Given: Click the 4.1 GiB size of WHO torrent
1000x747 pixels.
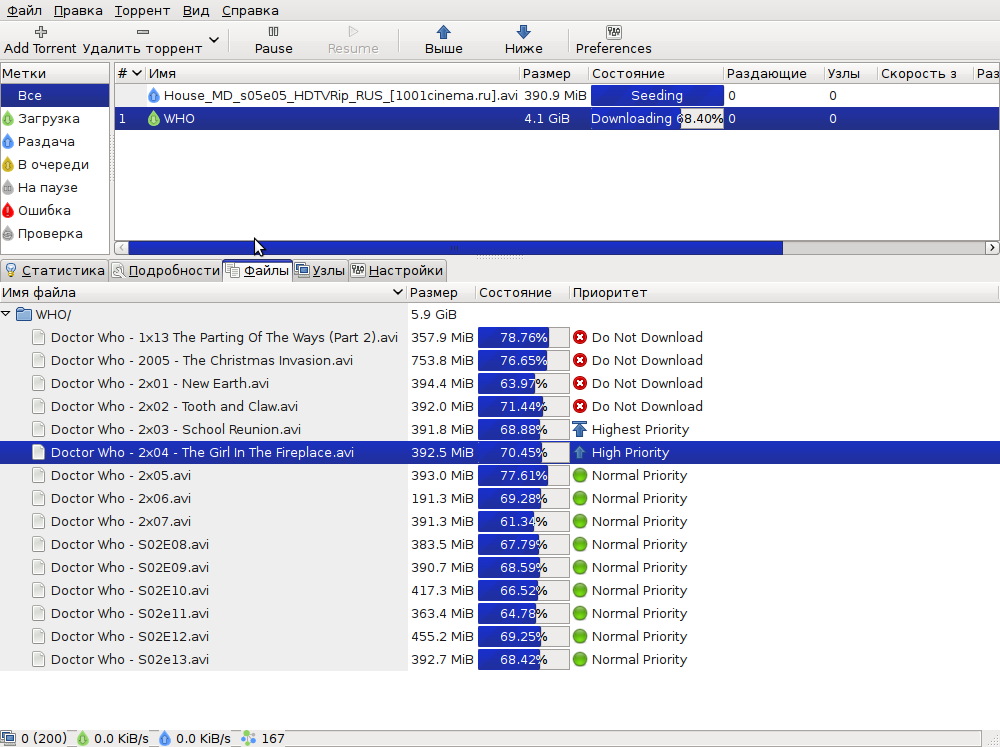Looking at the screenshot, I should coord(547,119).
